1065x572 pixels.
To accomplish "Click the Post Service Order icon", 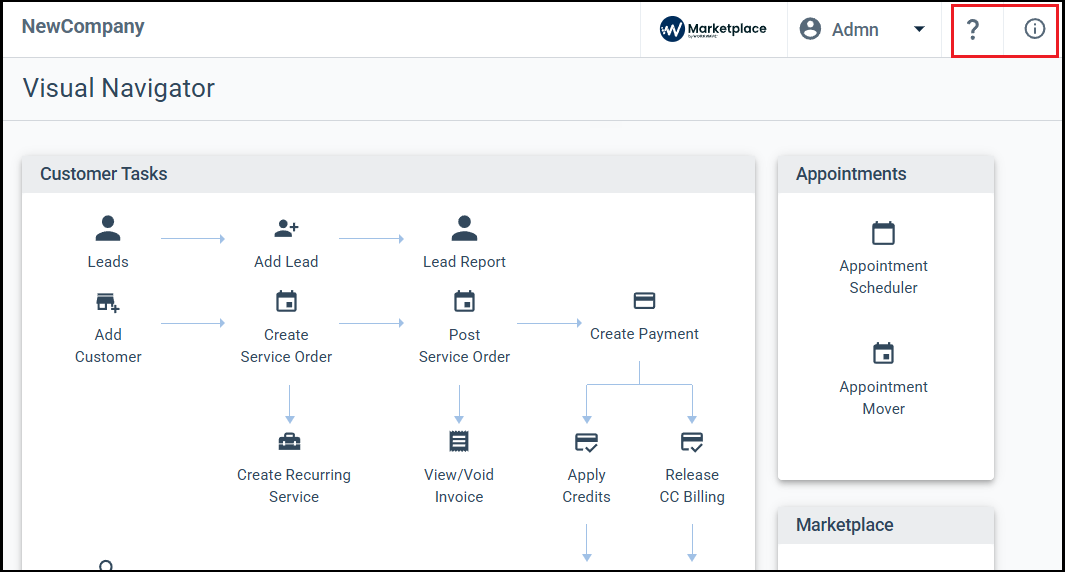I will [464, 302].
